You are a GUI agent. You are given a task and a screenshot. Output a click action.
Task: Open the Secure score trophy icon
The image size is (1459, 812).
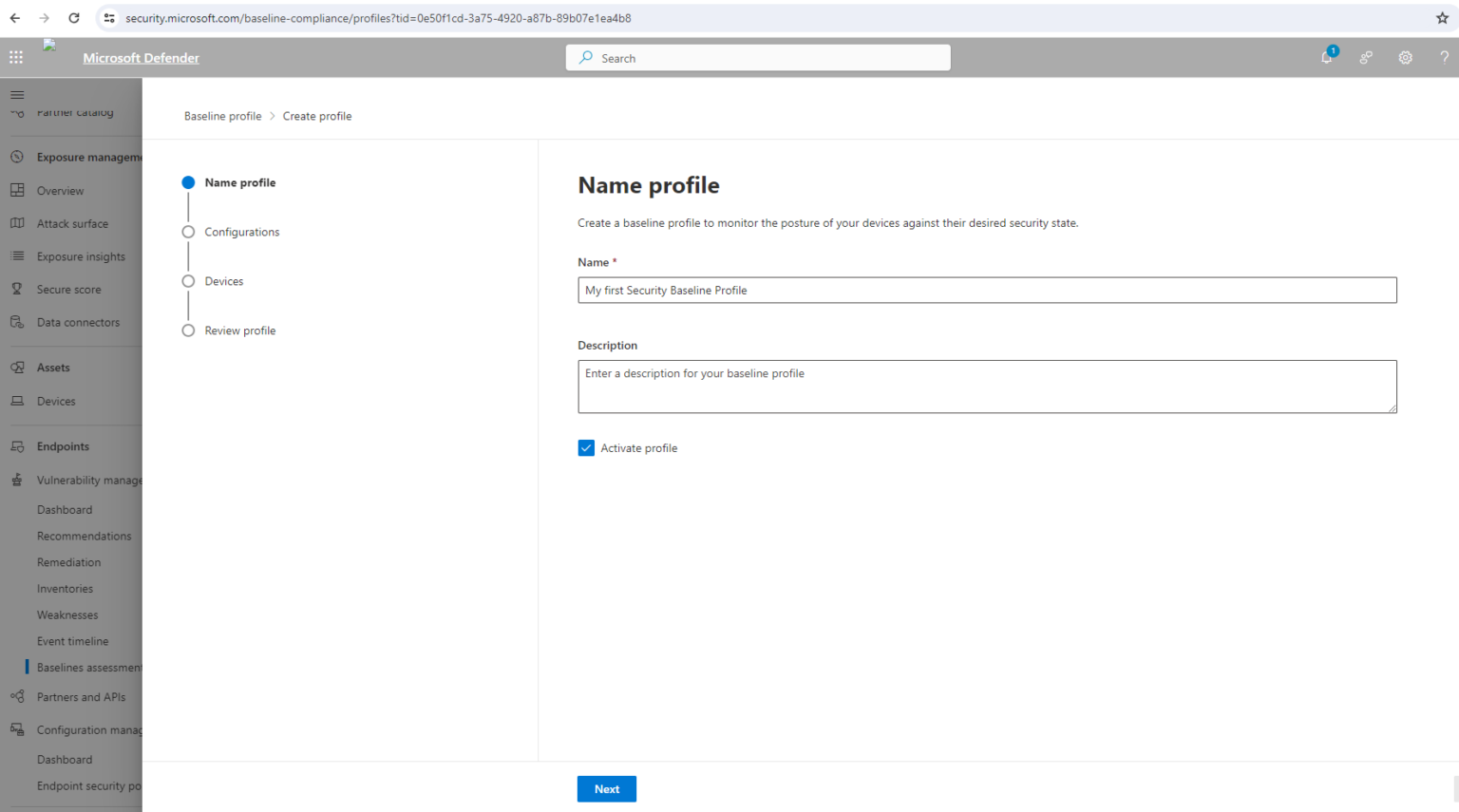(x=17, y=289)
